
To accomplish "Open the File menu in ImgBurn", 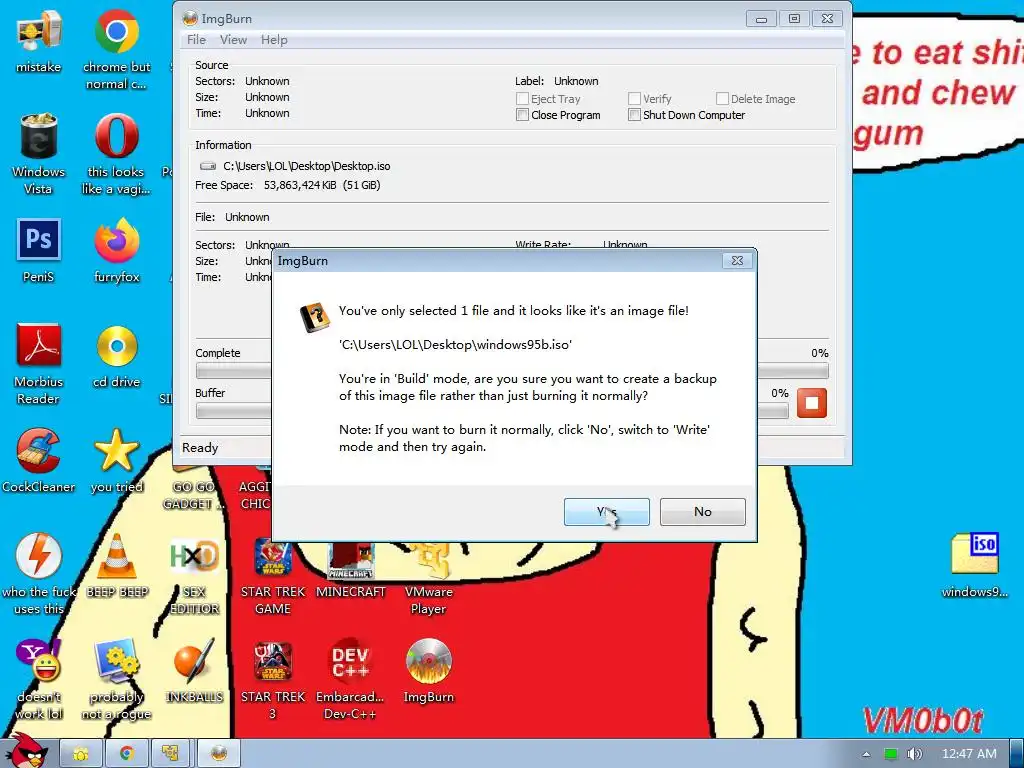I will (x=196, y=40).
